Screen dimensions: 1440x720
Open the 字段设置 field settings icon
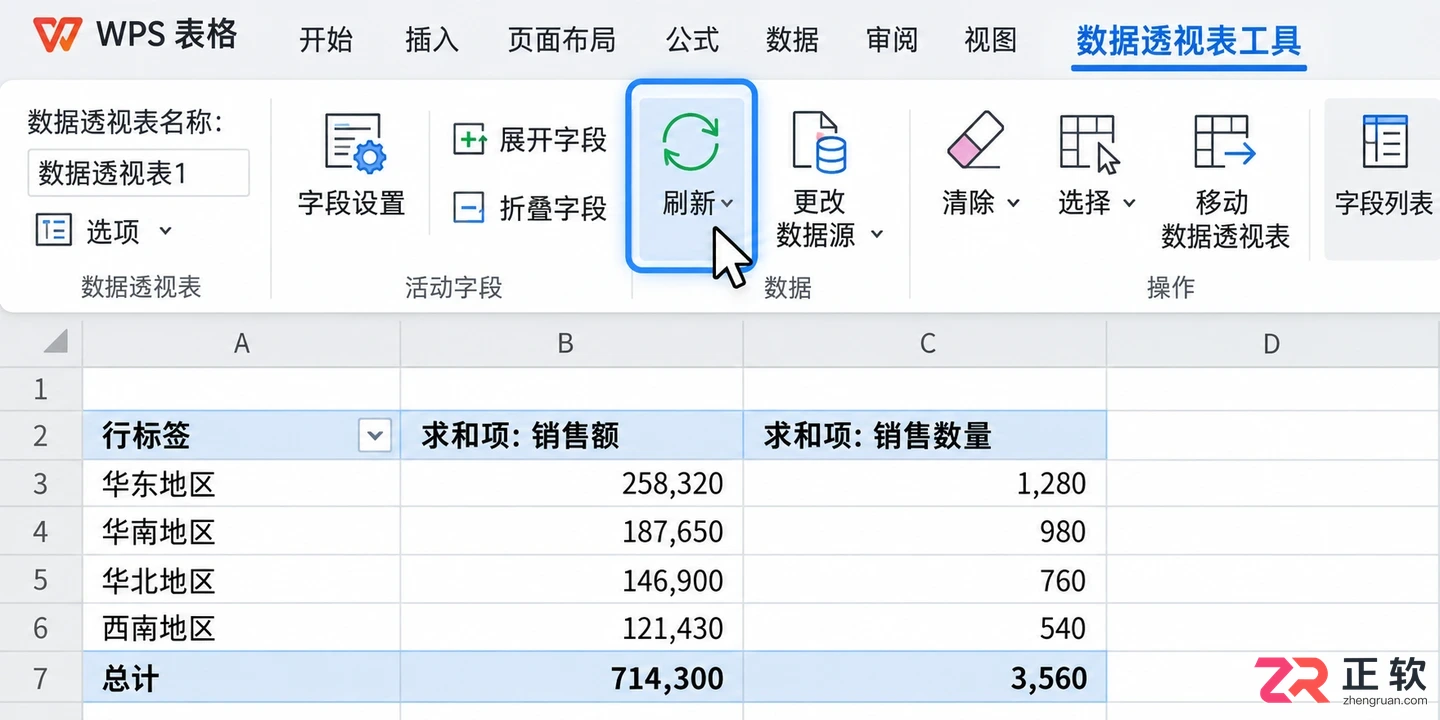click(354, 143)
